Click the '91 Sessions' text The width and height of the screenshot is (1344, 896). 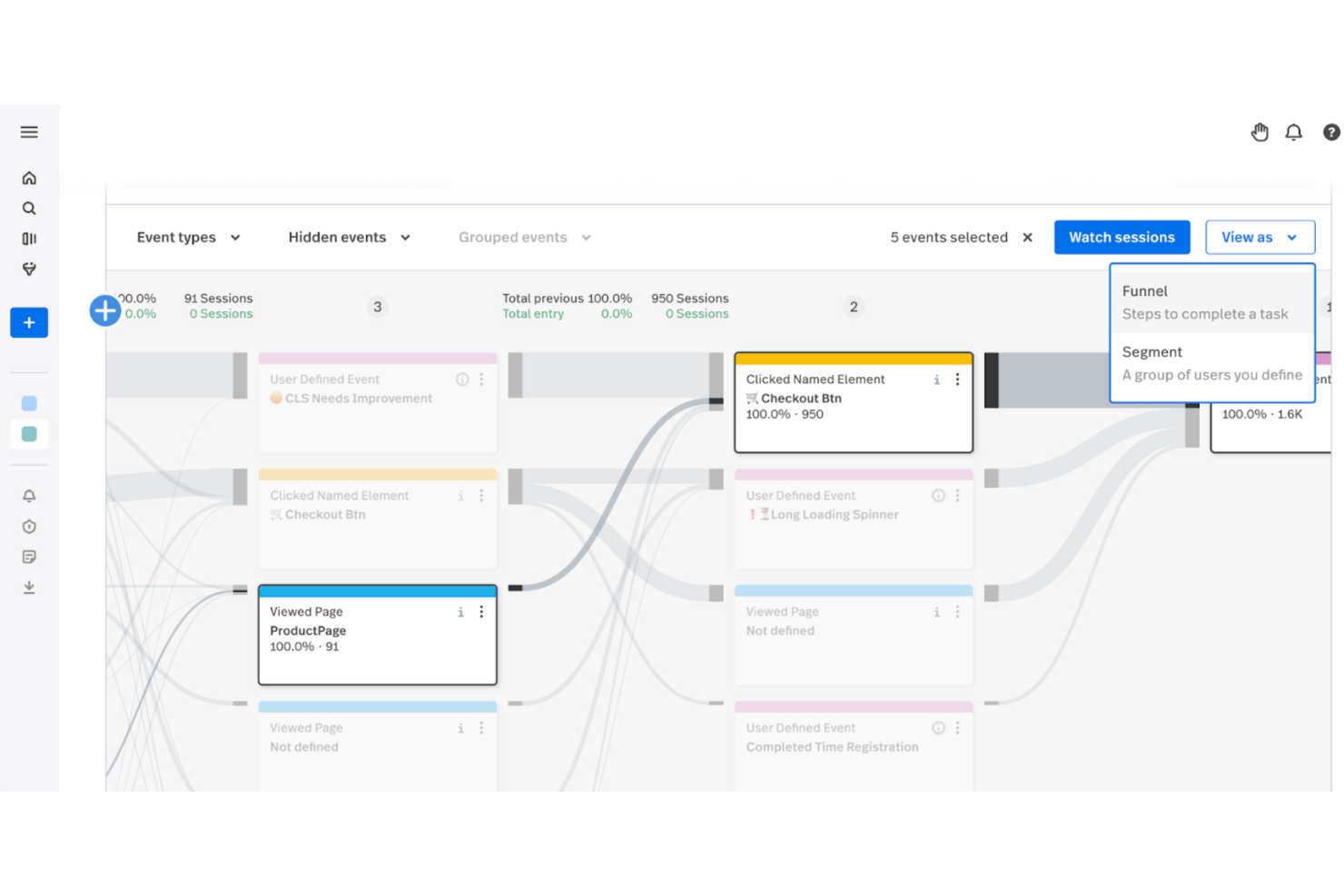pyautogui.click(x=218, y=299)
